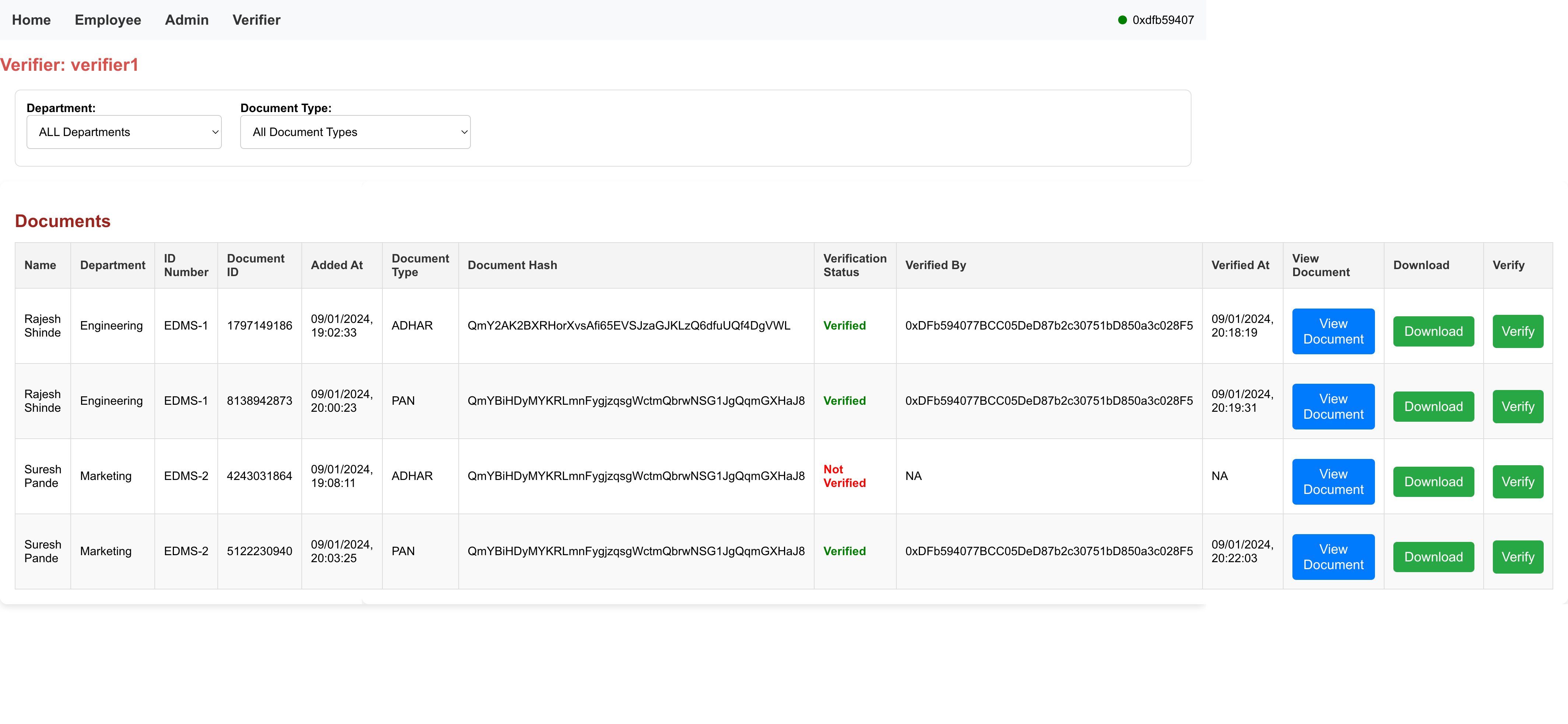View Document for ID 1797149186
The height and width of the screenshot is (724, 1568).
[1333, 331]
